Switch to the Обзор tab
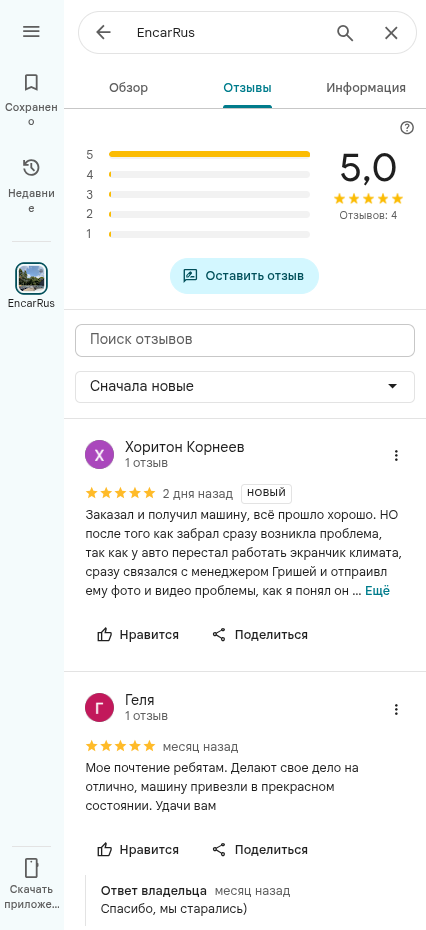 click(129, 88)
